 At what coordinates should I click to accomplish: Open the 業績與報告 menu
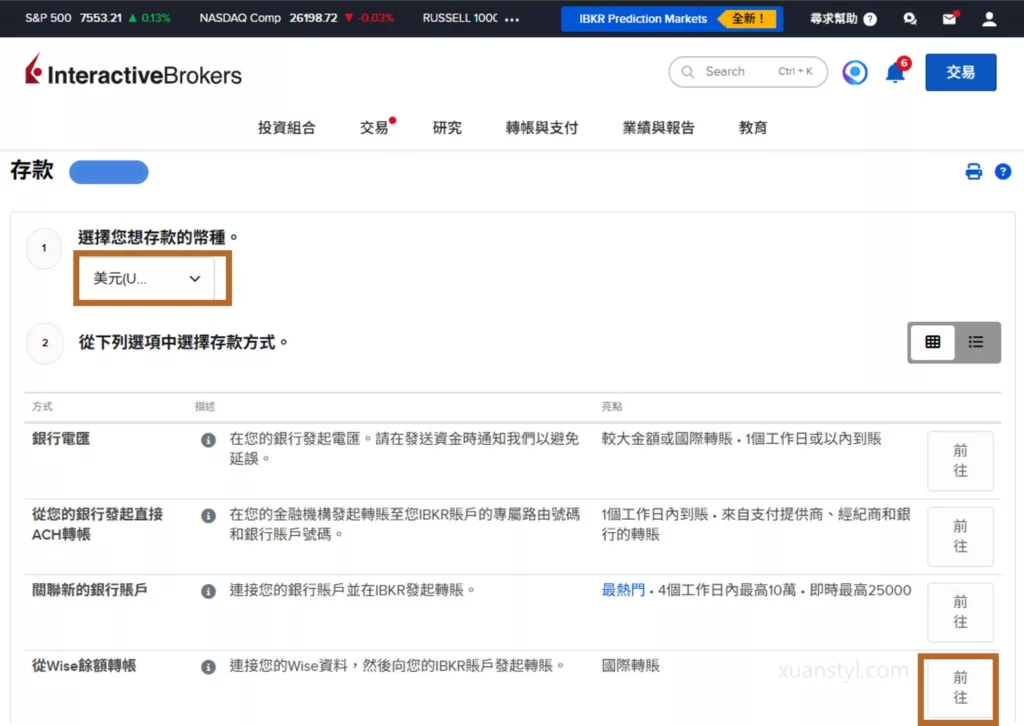click(x=658, y=127)
